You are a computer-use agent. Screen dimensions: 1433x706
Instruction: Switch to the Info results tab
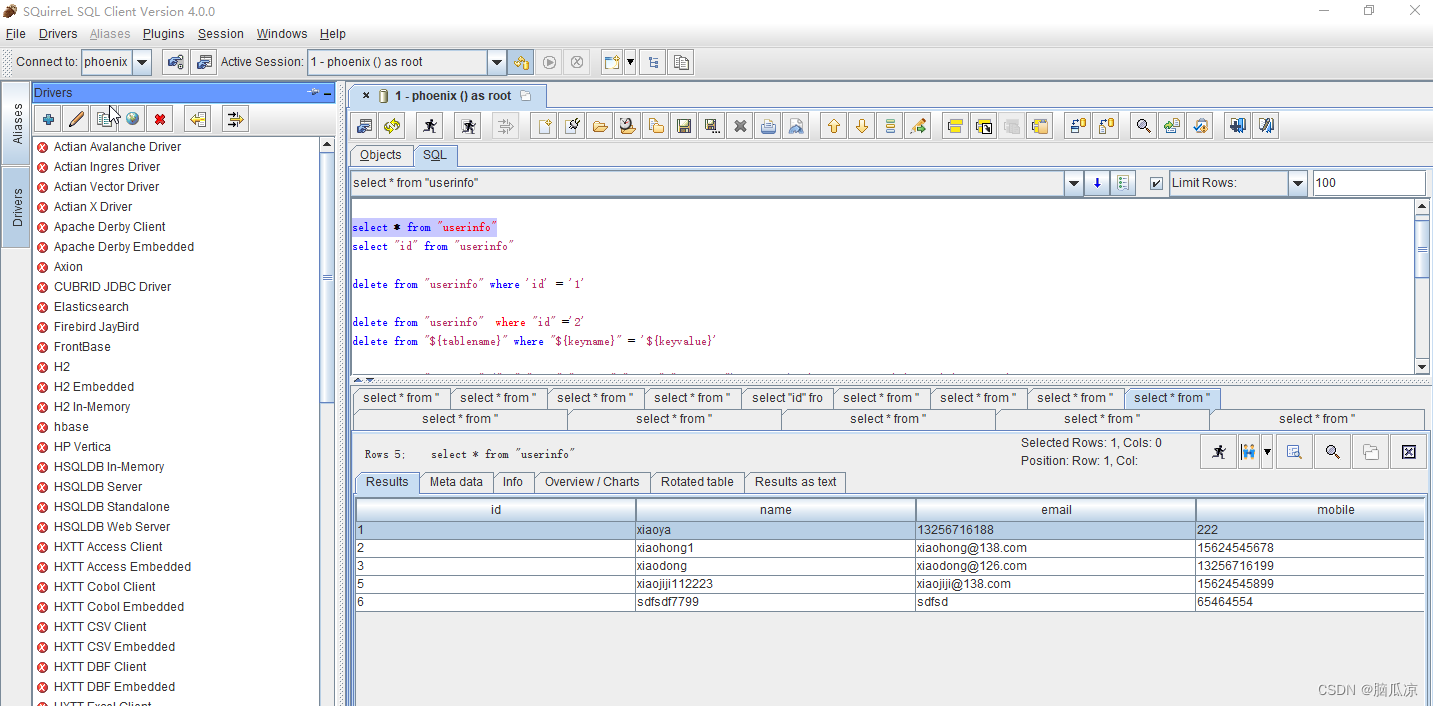pyautogui.click(x=513, y=482)
